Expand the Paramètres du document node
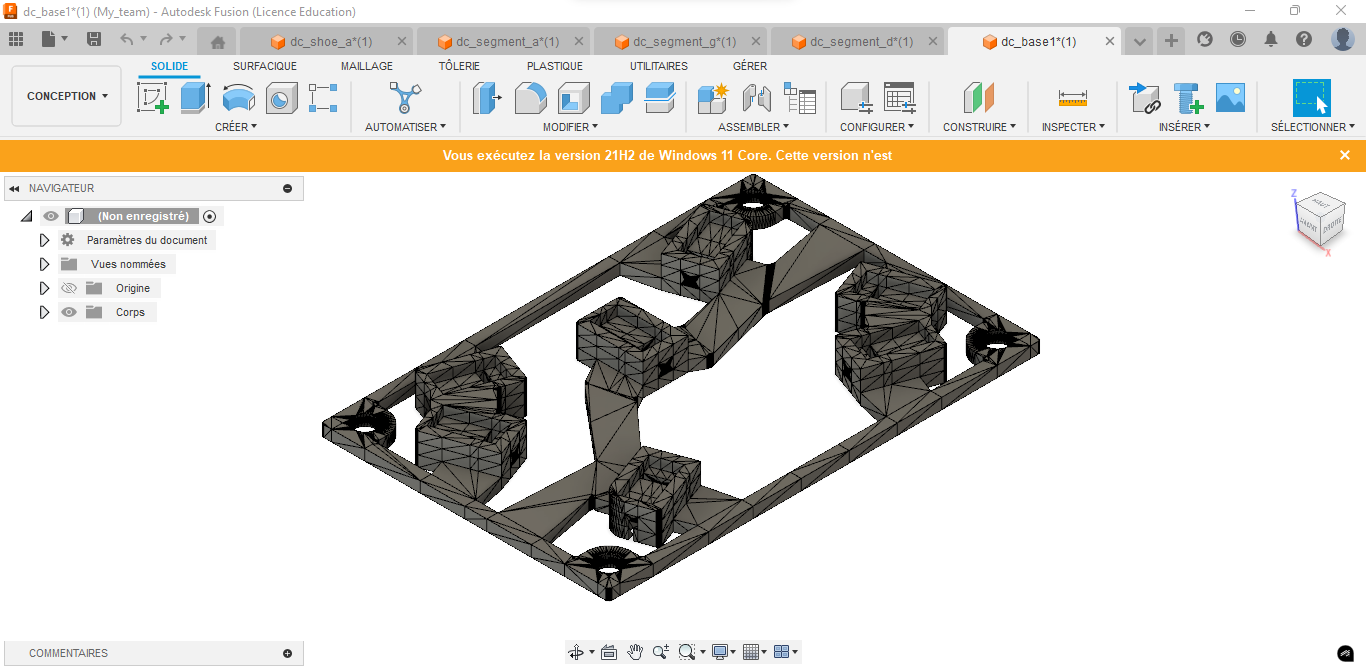The image size is (1366, 669). [x=44, y=240]
